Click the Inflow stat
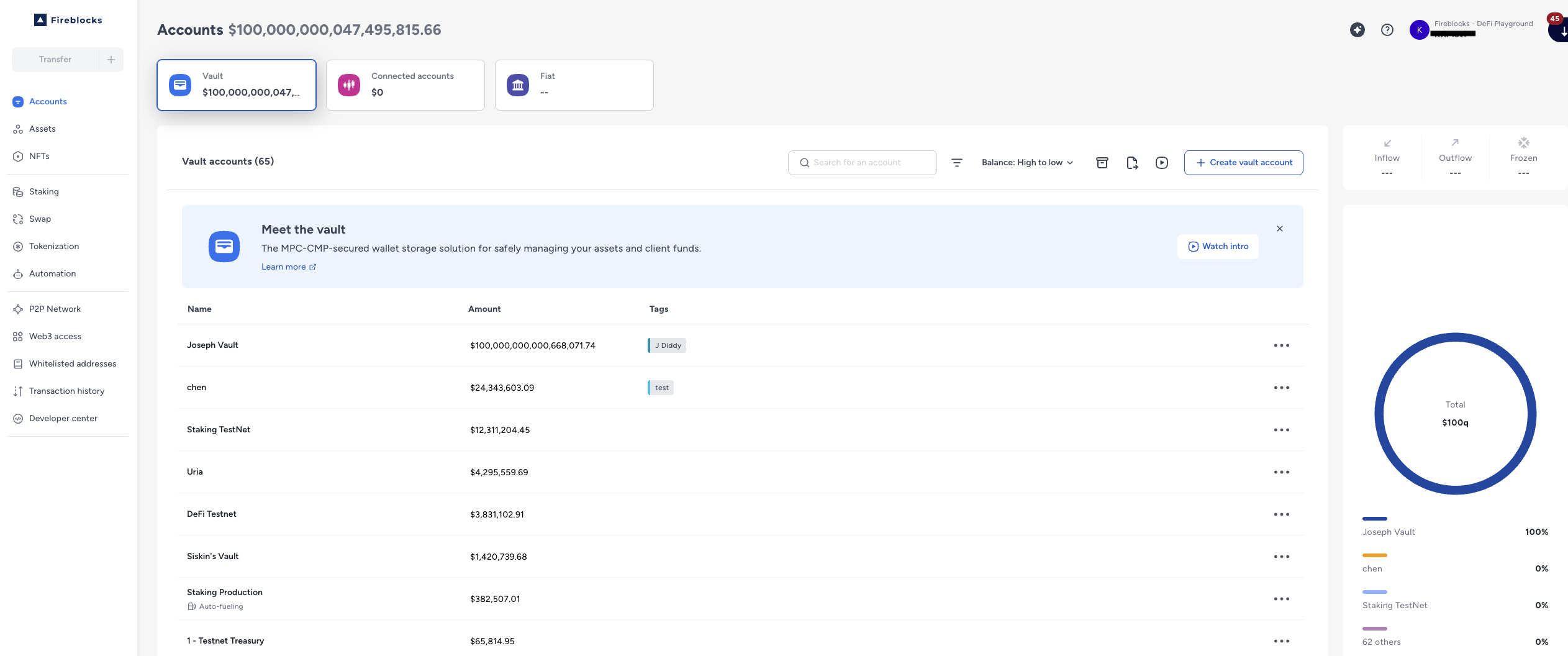This screenshot has height=656, width=1568. tap(1387, 158)
